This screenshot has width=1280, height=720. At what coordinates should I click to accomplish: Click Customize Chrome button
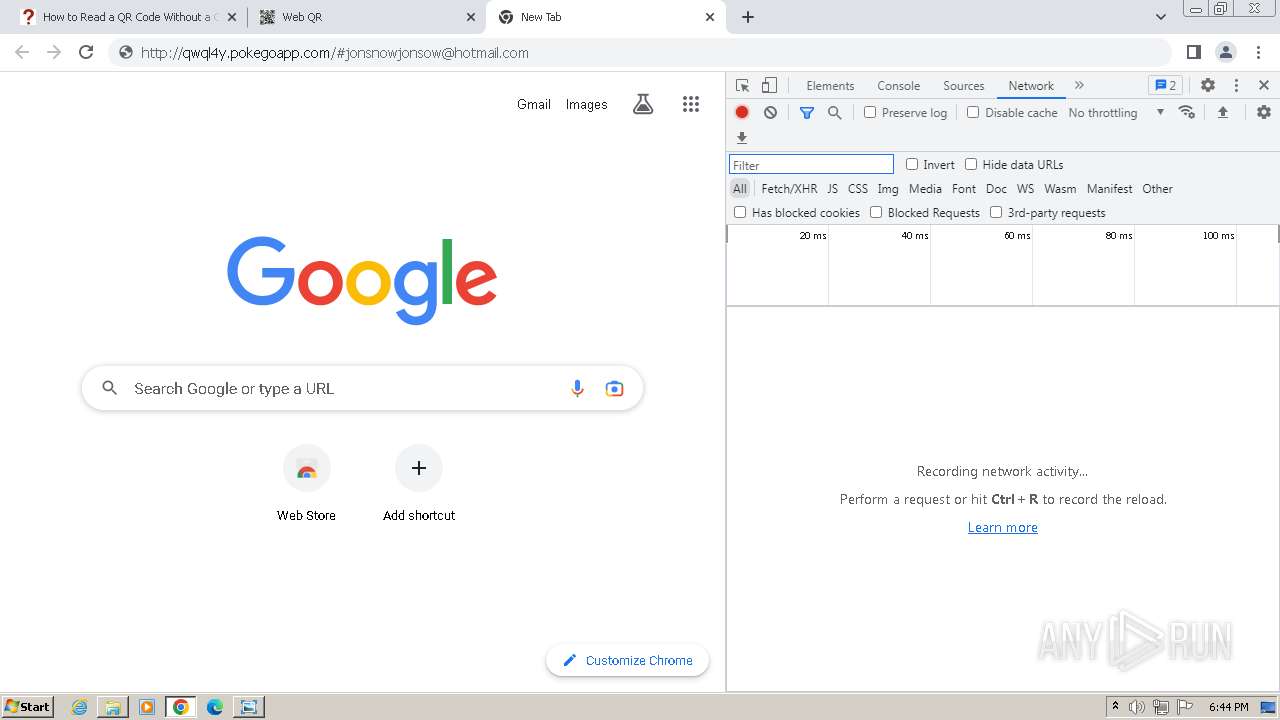click(x=628, y=660)
